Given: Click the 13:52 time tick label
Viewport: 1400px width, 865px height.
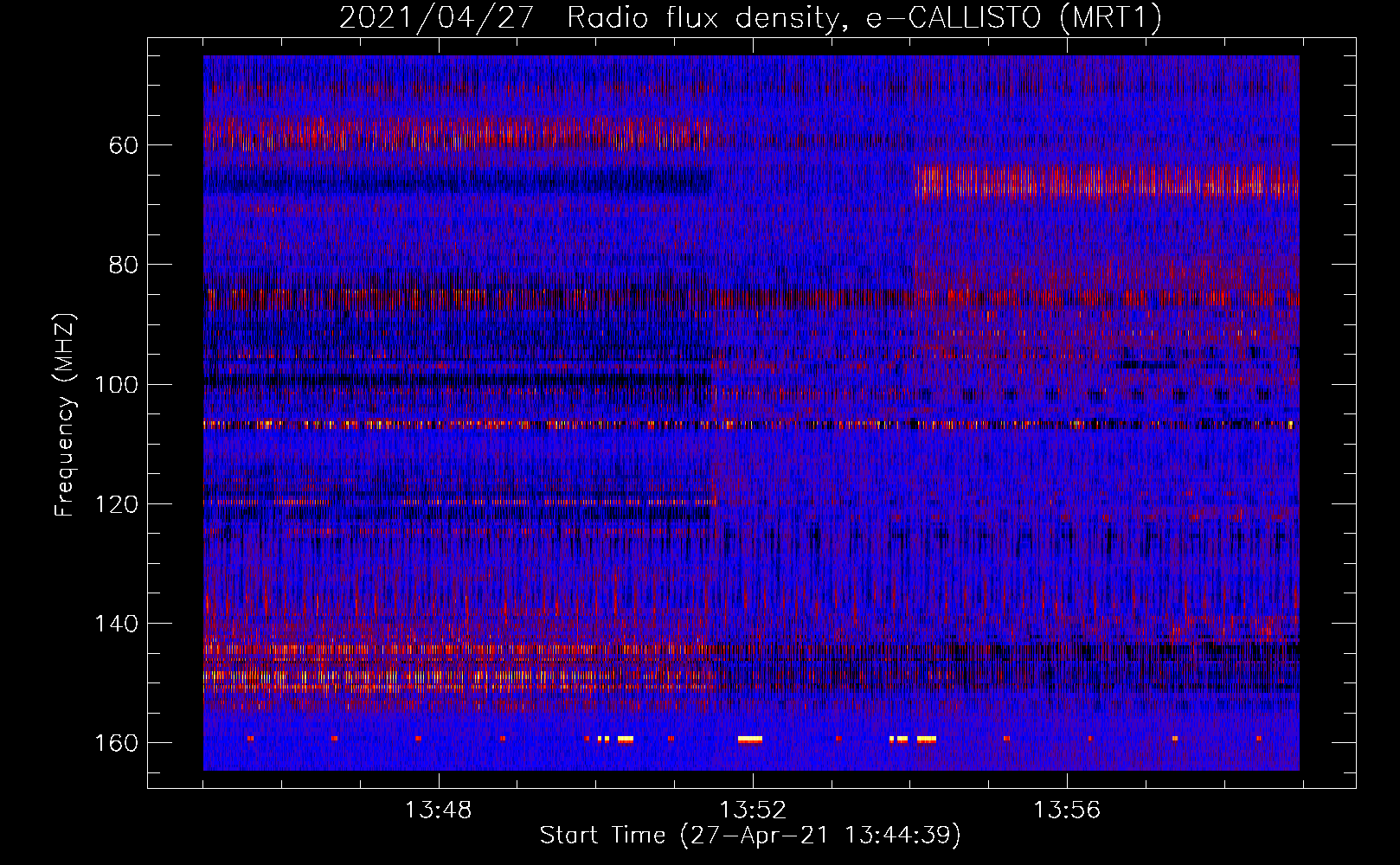Looking at the screenshot, I should pos(753,811).
